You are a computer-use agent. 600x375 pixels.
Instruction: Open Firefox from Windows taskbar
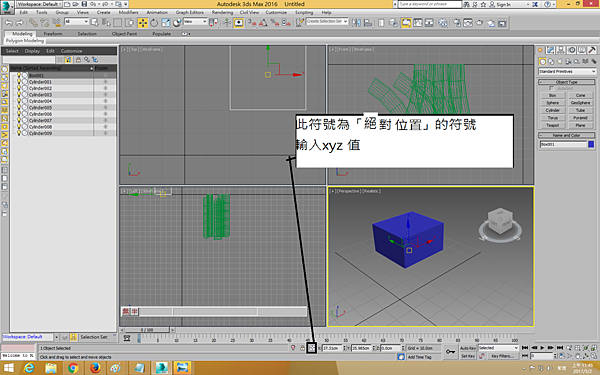pos(95,368)
